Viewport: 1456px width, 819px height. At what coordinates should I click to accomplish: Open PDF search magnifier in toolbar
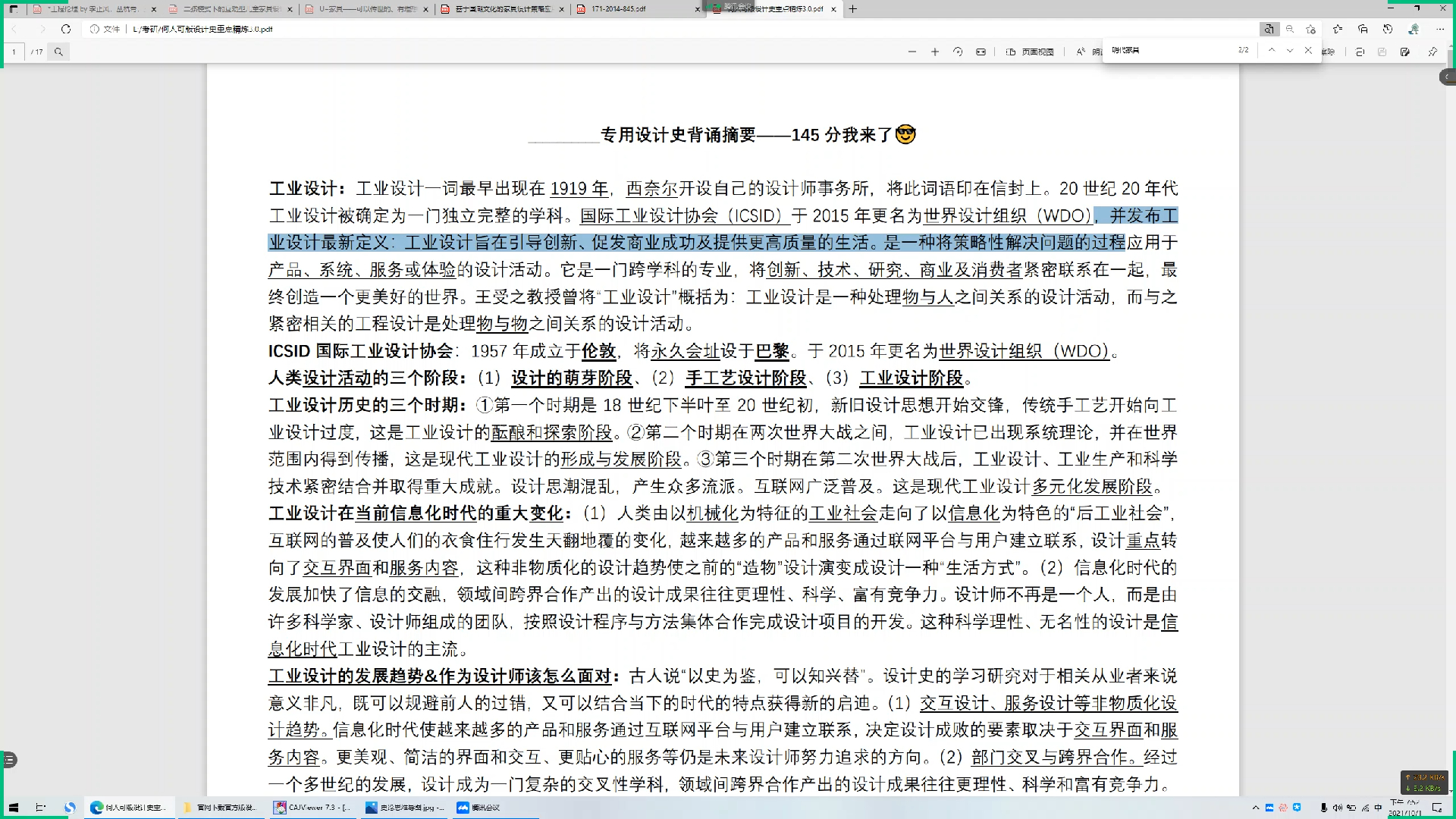pyautogui.click(x=58, y=52)
